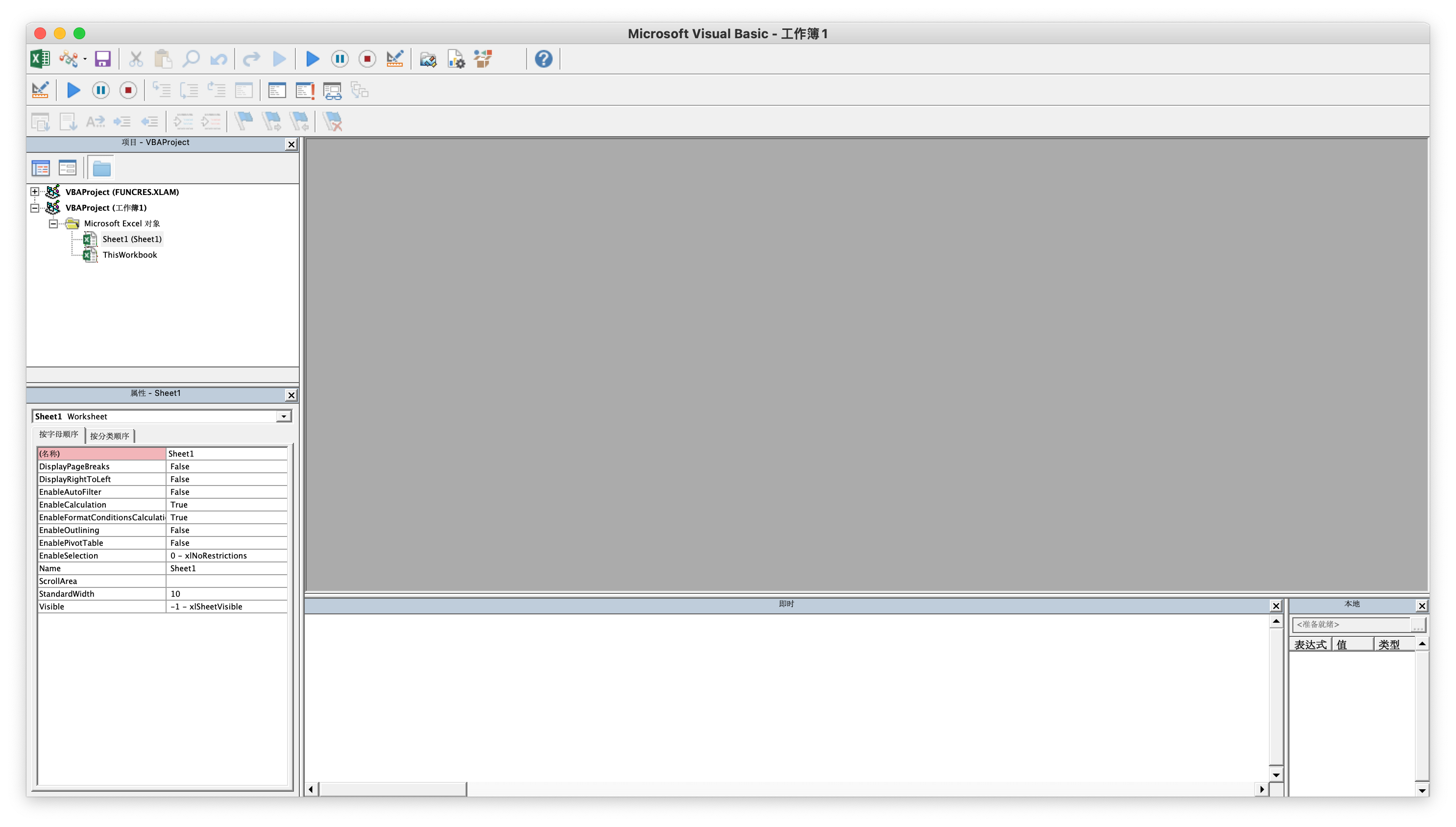Screen dimensions: 1456x827
Task: Open the Insert icon's dropdown arrow
Action: coord(85,59)
